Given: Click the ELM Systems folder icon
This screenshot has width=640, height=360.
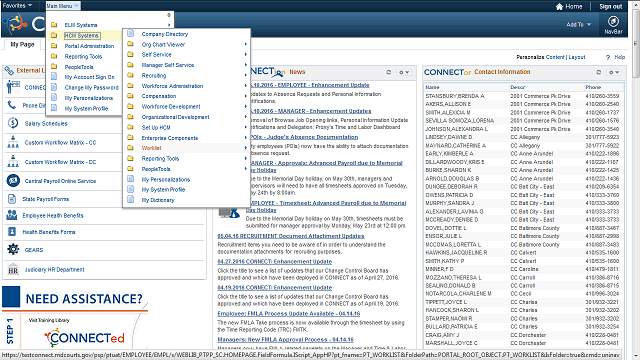Looking at the screenshot, I should [x=54, y=25].
